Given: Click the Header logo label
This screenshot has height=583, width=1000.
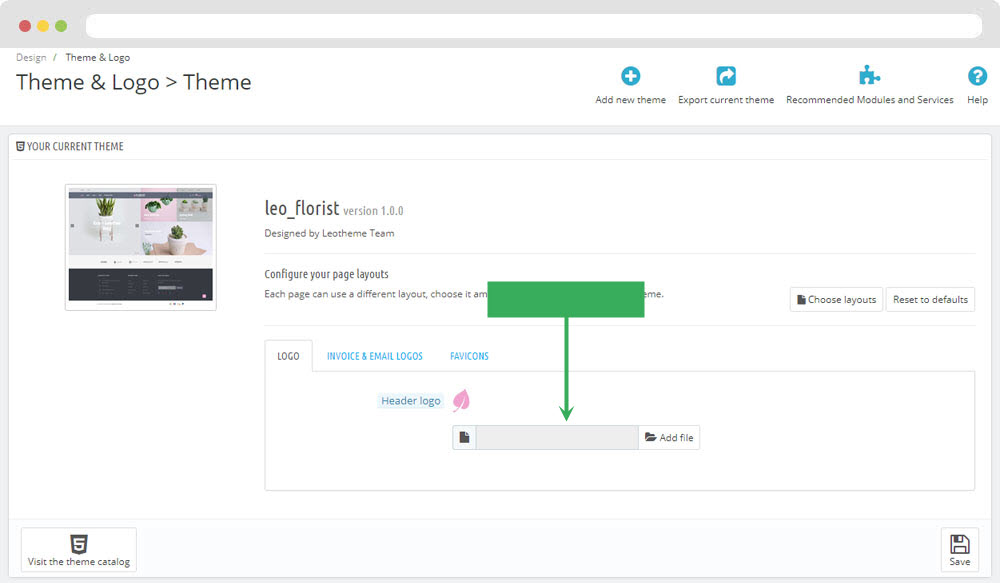Looking at the screenshot, I should point(410,401).
